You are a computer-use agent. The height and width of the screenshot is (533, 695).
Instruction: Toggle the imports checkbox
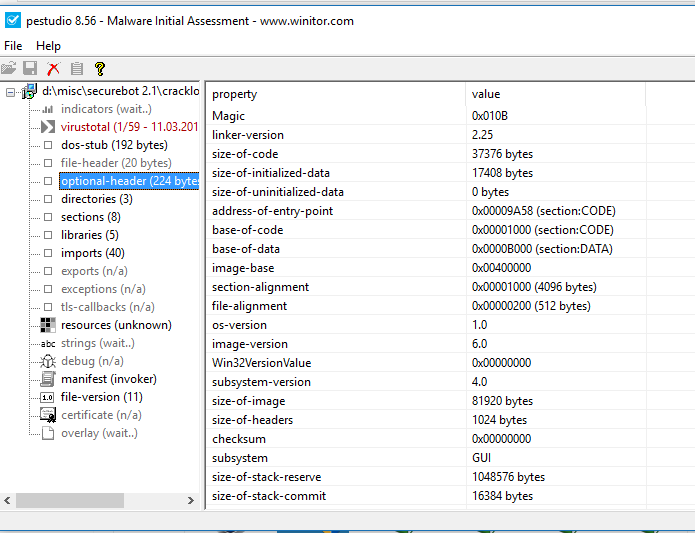pyautogui.click(x=47, y=253)
